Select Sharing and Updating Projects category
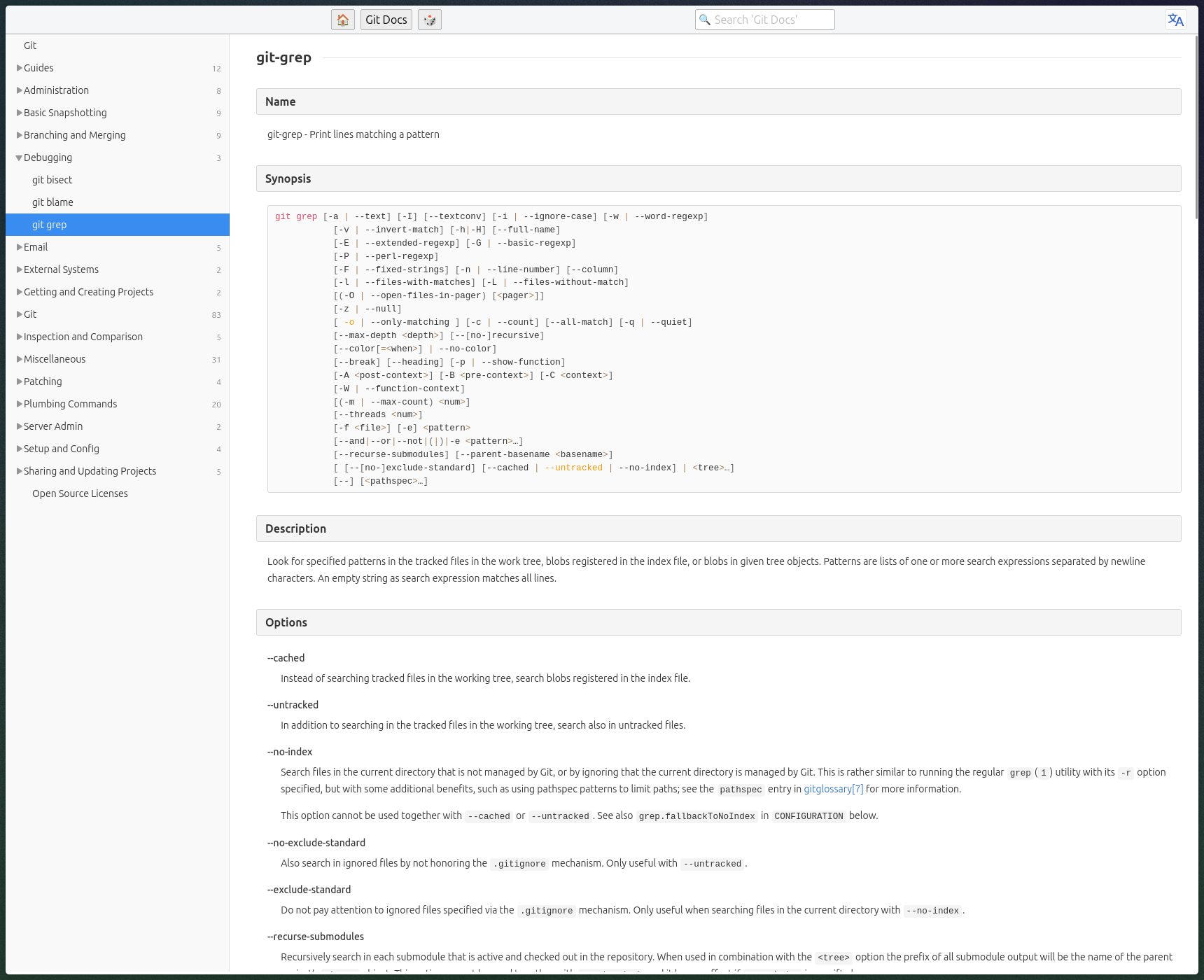Image resolution: width=1204 pixels, height=980 pixels. coord(118,471)
